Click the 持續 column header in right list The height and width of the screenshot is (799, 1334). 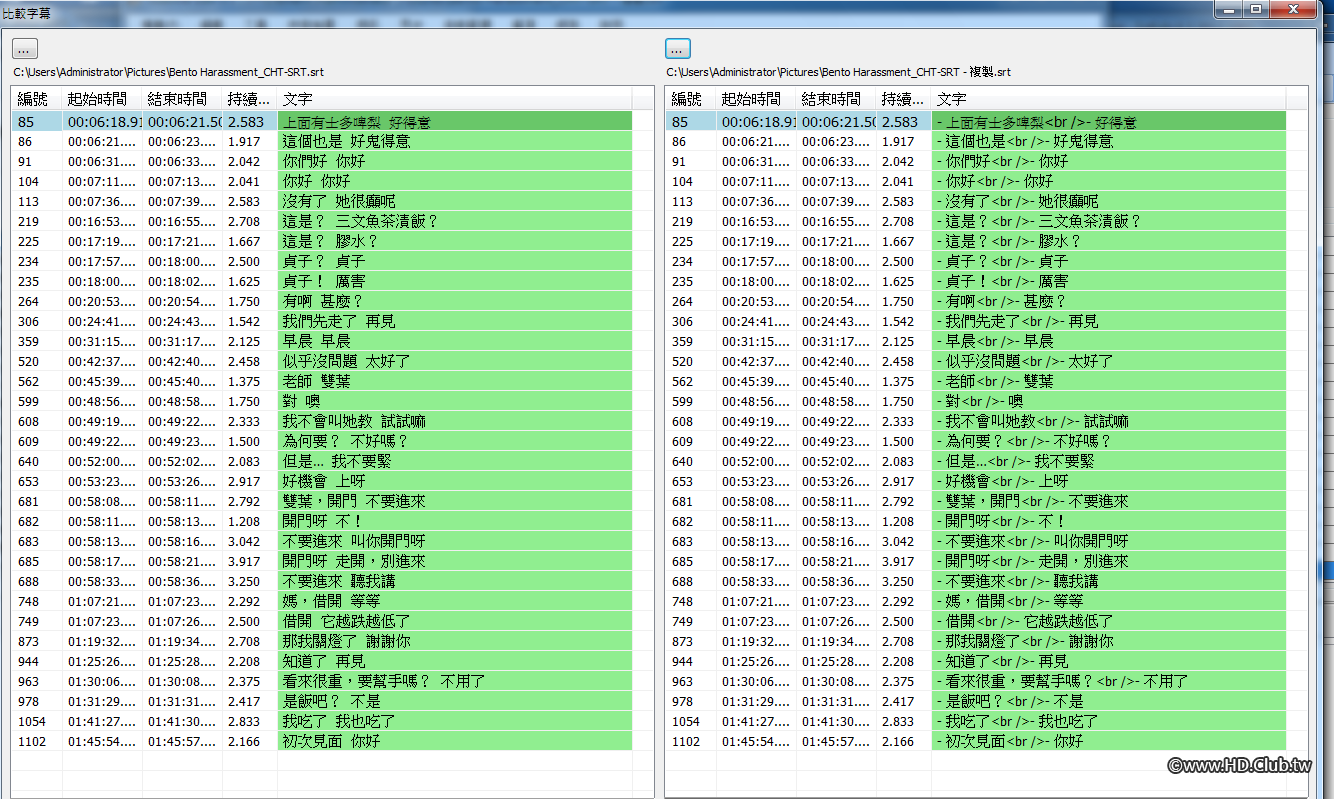tap(904, 99)
